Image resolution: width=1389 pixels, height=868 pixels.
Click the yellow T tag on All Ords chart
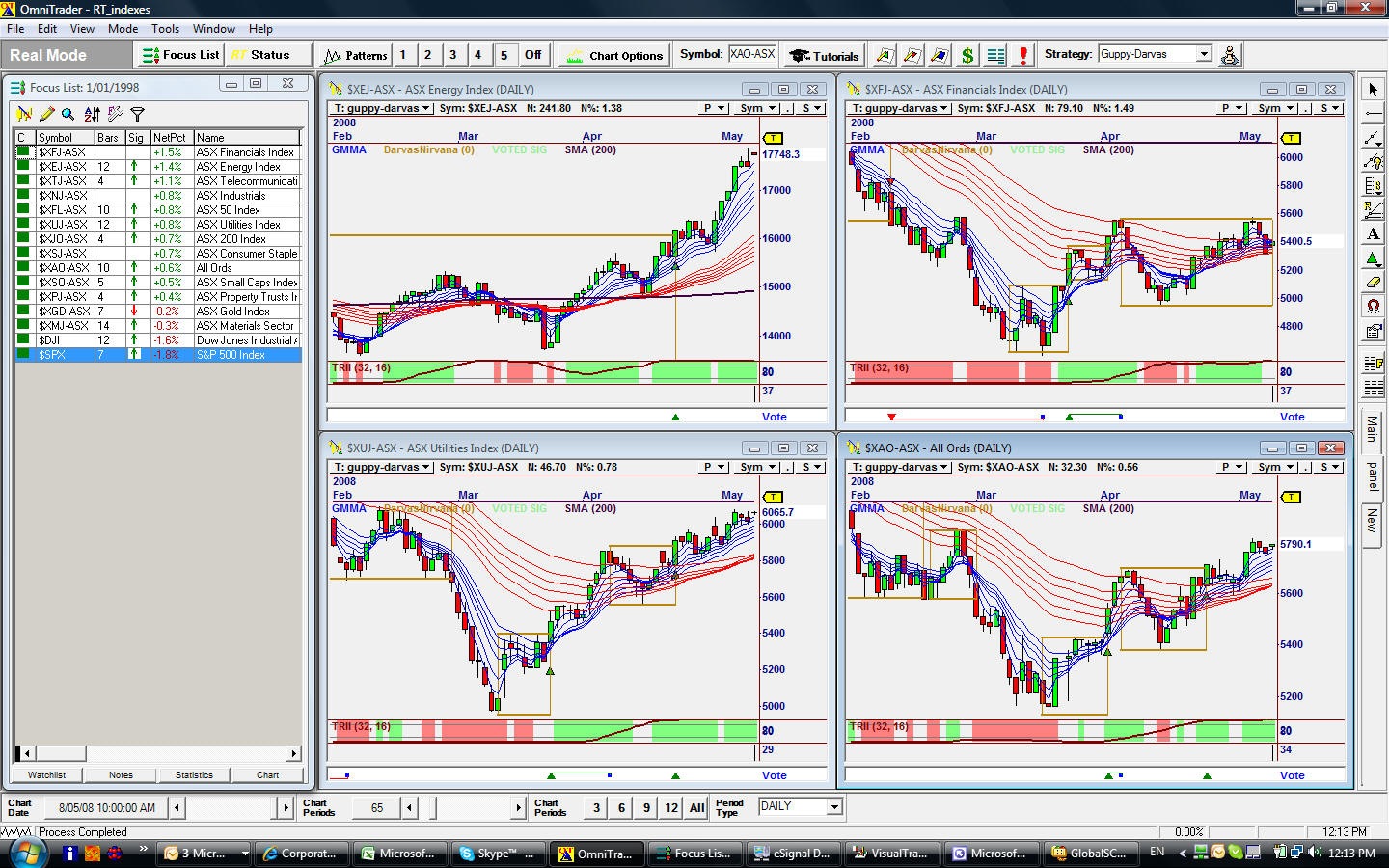[1292, 497]
